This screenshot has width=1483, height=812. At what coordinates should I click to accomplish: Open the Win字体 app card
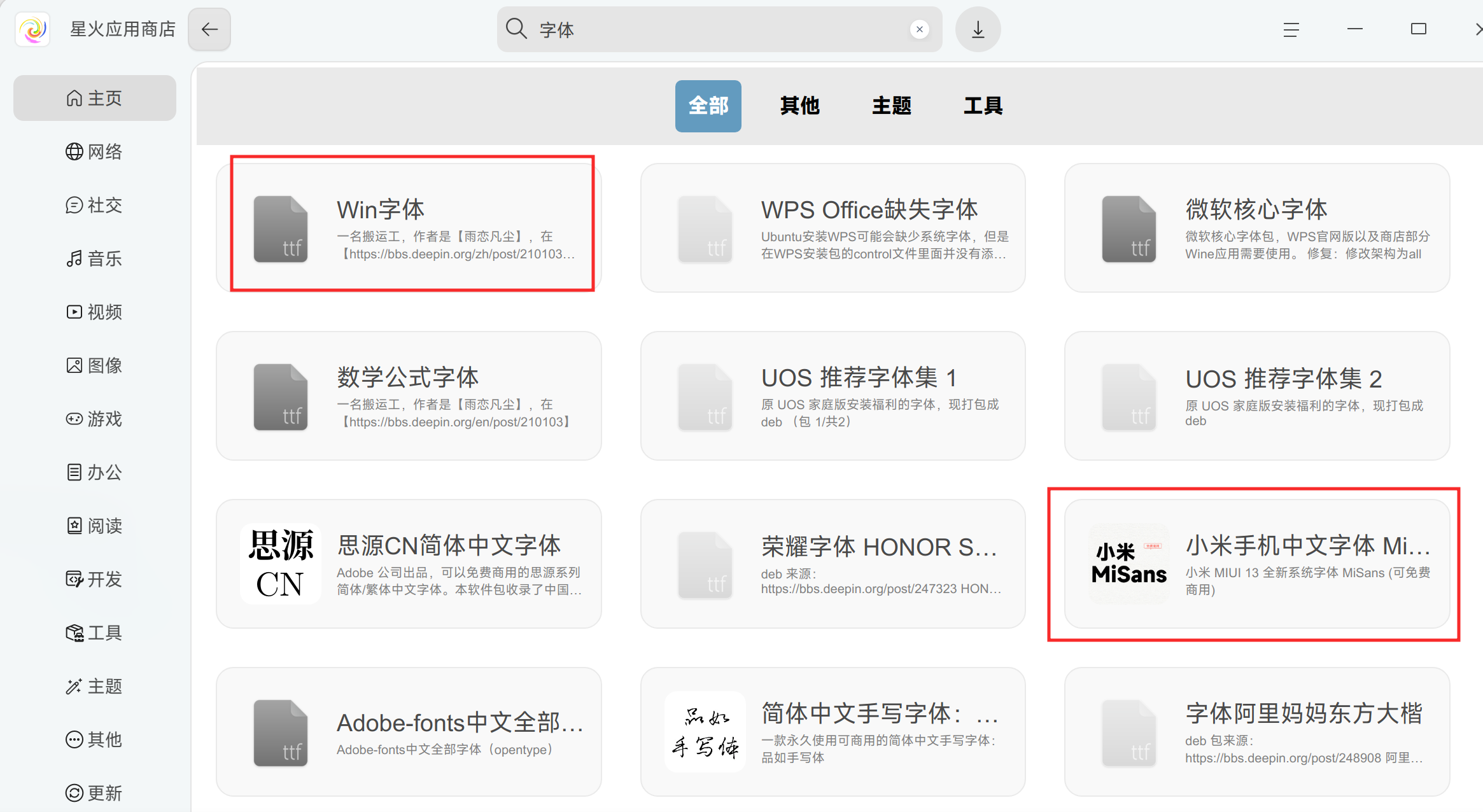[409, 228]
